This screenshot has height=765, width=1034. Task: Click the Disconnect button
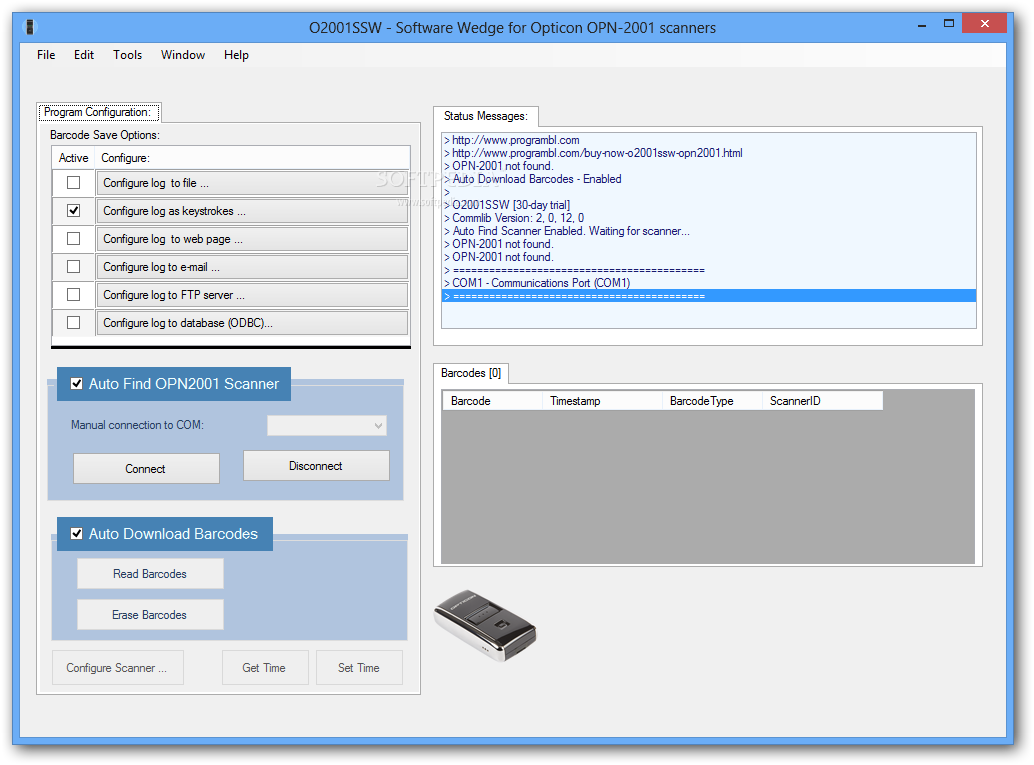pyautogui.click(x=316, y=466)
